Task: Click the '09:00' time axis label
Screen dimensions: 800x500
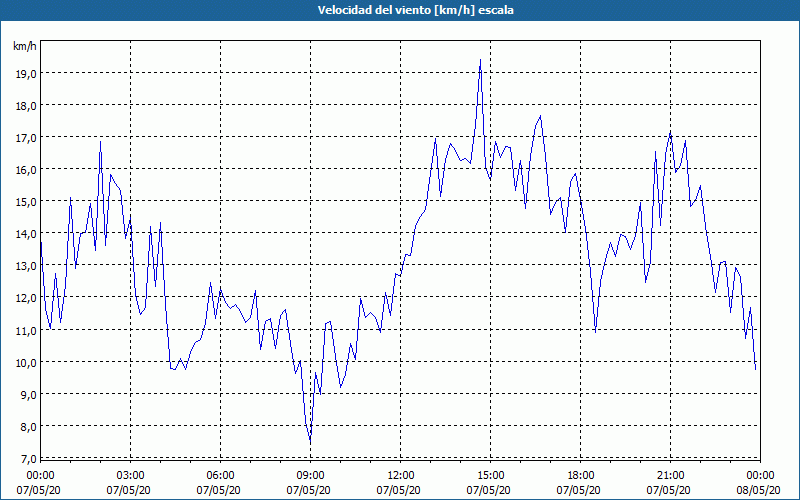Action: (310, 476)
